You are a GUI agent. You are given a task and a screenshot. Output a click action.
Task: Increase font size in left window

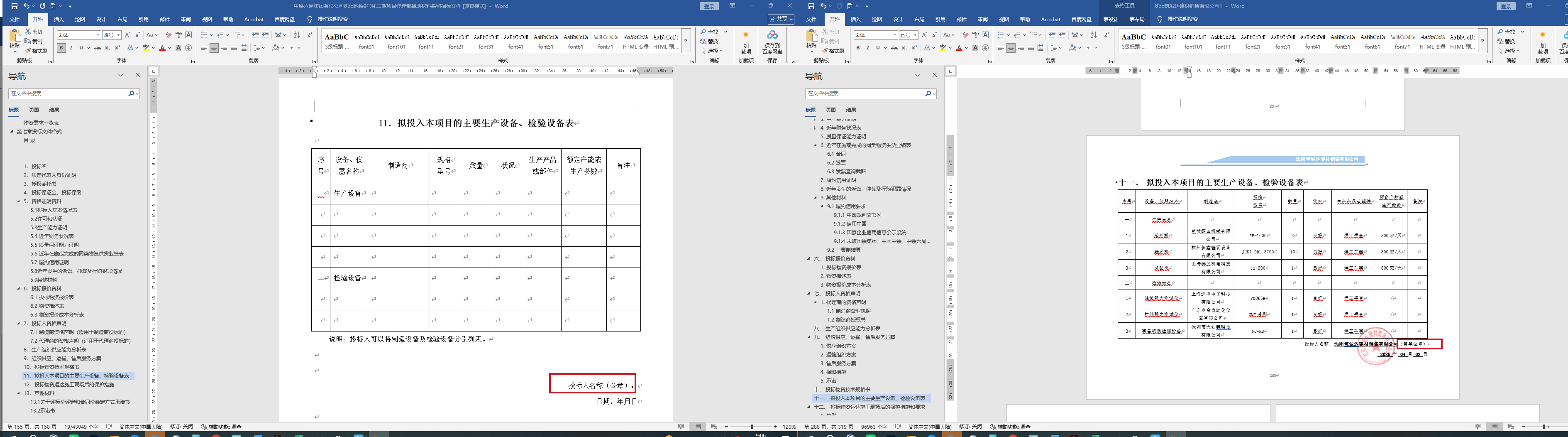127,35
